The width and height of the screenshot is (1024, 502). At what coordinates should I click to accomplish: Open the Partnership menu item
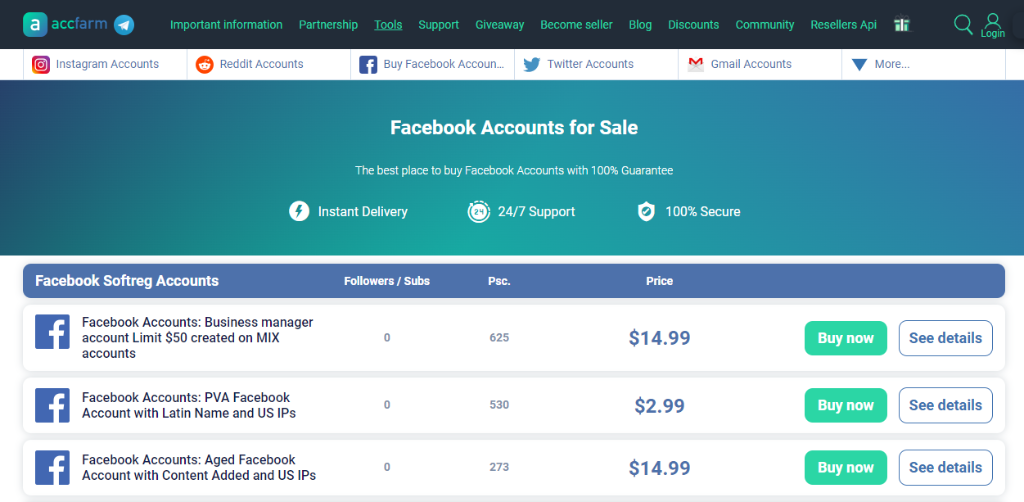click(x=328, y=25)
